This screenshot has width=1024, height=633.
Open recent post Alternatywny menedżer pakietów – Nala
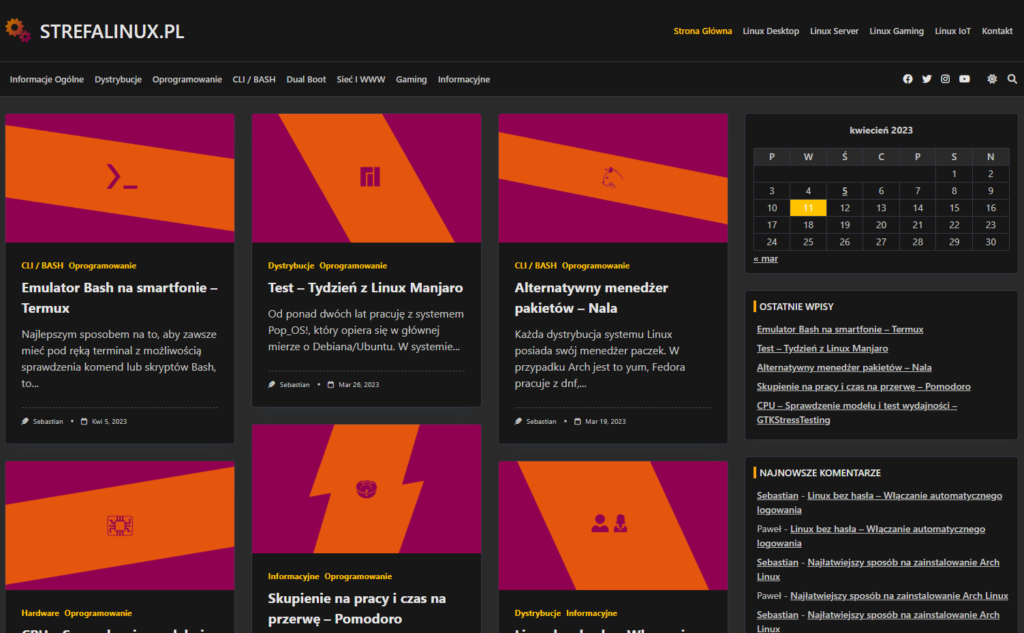click(x=844, y=367)
